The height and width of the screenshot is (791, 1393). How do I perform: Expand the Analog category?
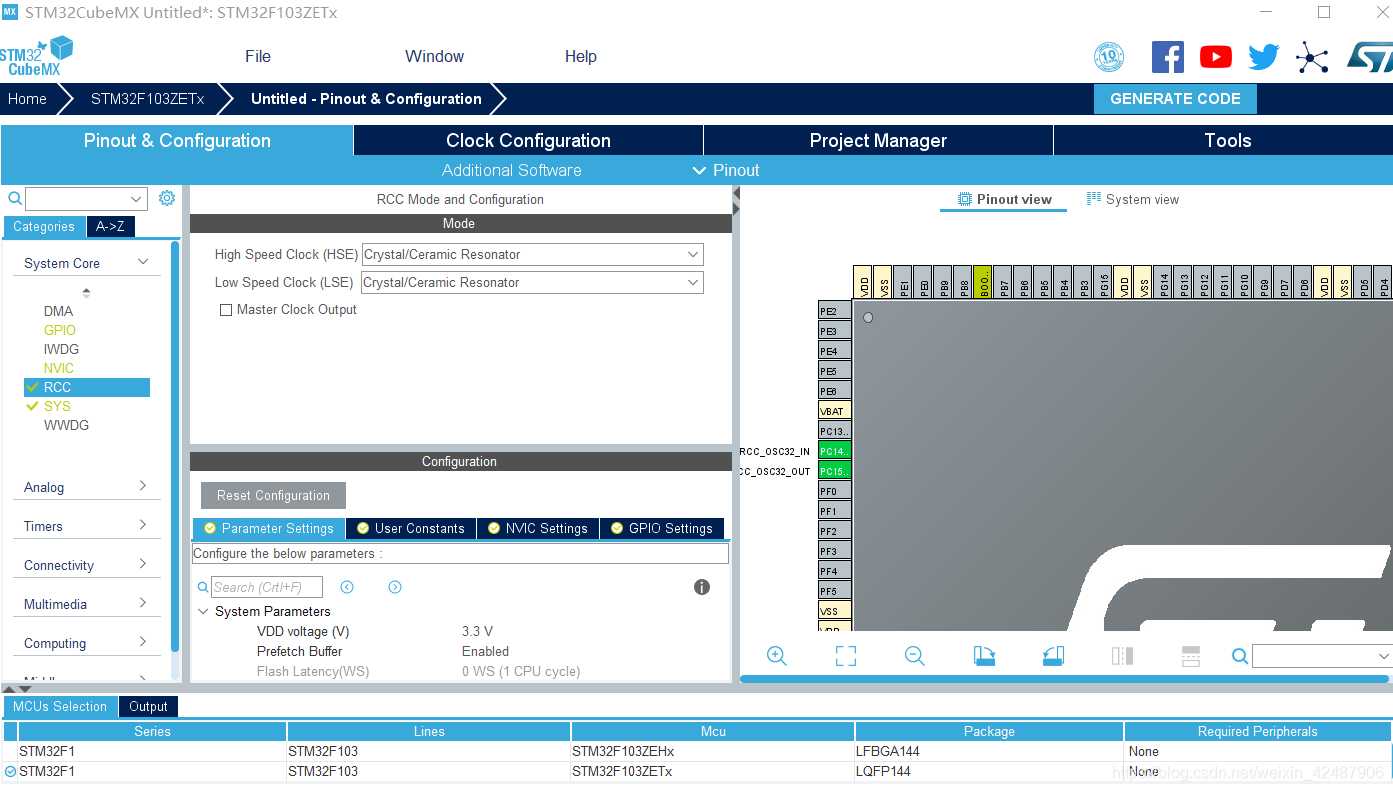pos(143,486)
